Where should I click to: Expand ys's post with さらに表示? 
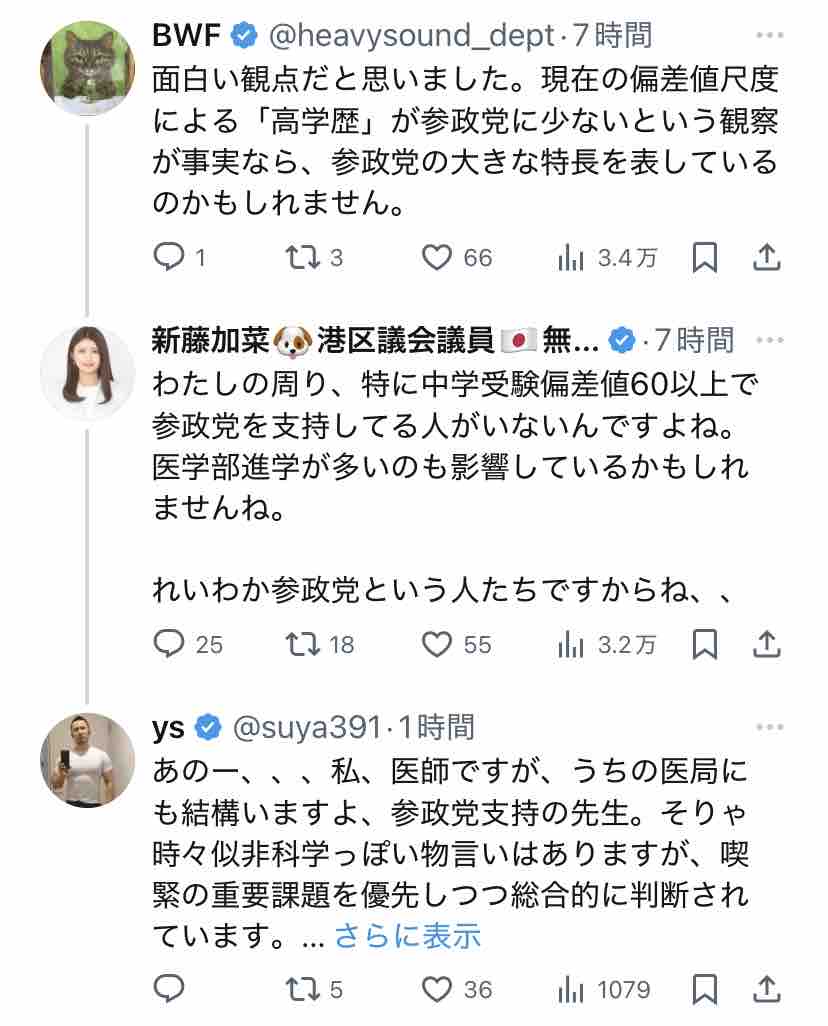pyautogui.click(x=407, y=935)
